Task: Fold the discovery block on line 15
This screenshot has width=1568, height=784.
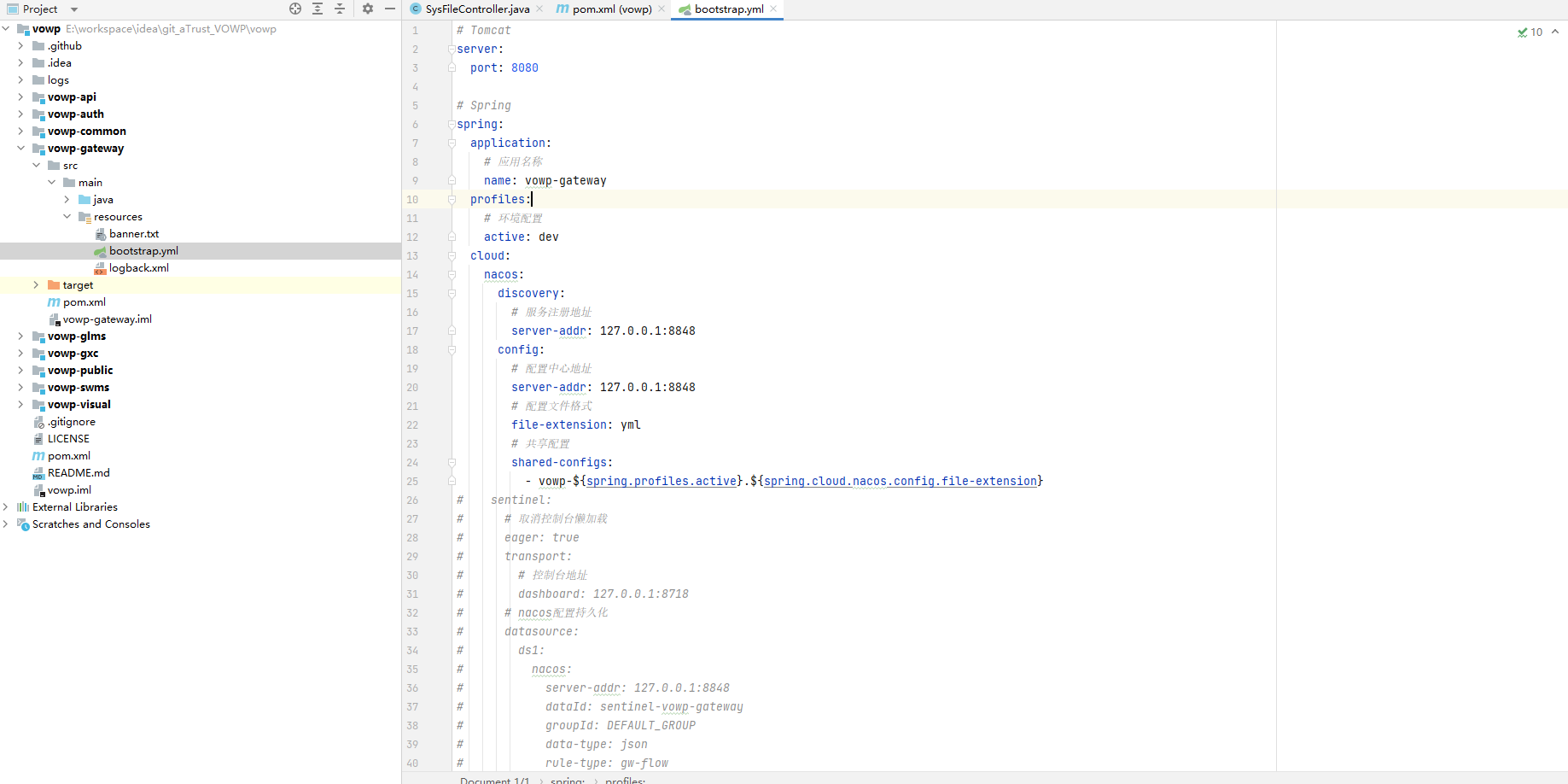Action: click(x=452, y=293)
